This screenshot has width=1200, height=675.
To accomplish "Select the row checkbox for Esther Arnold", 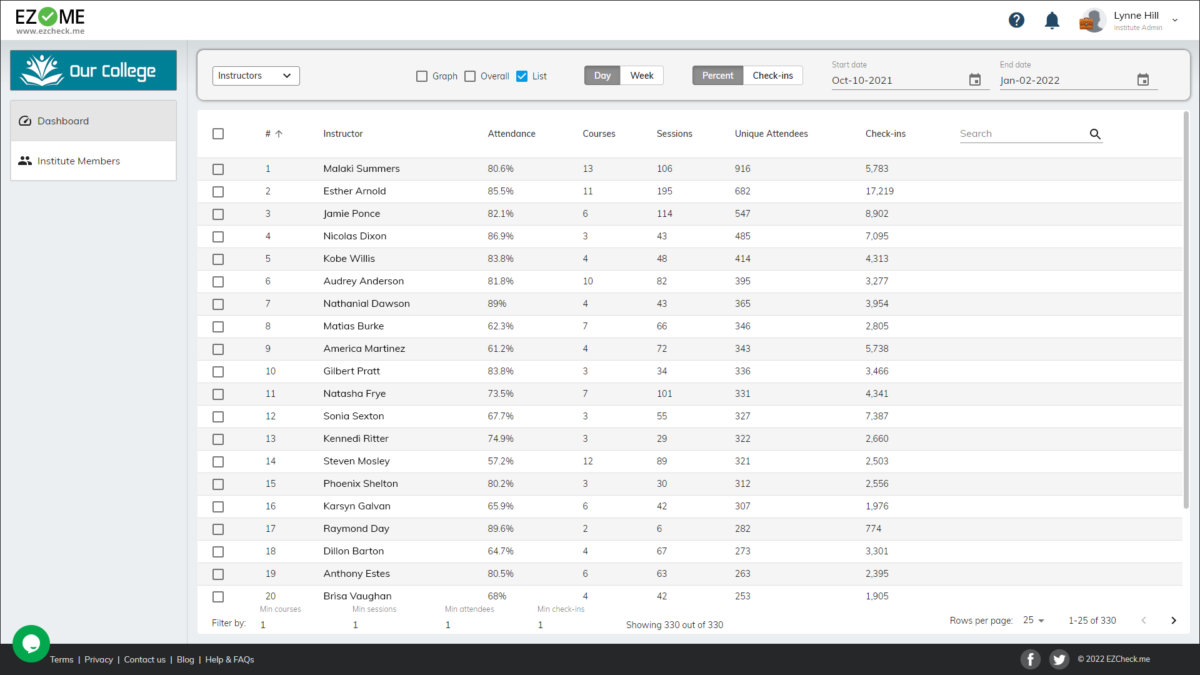I will (218, 191).
